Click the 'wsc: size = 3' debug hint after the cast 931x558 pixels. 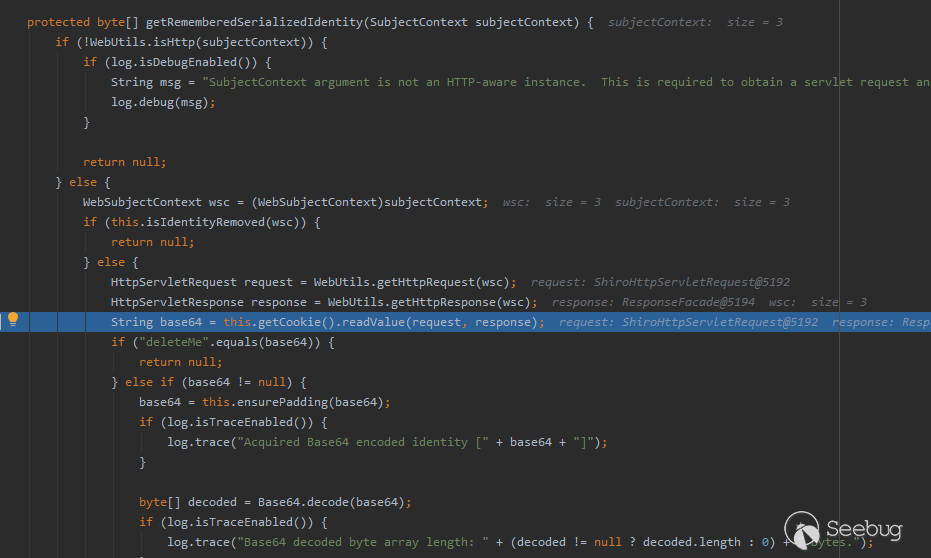click(552, 202)
